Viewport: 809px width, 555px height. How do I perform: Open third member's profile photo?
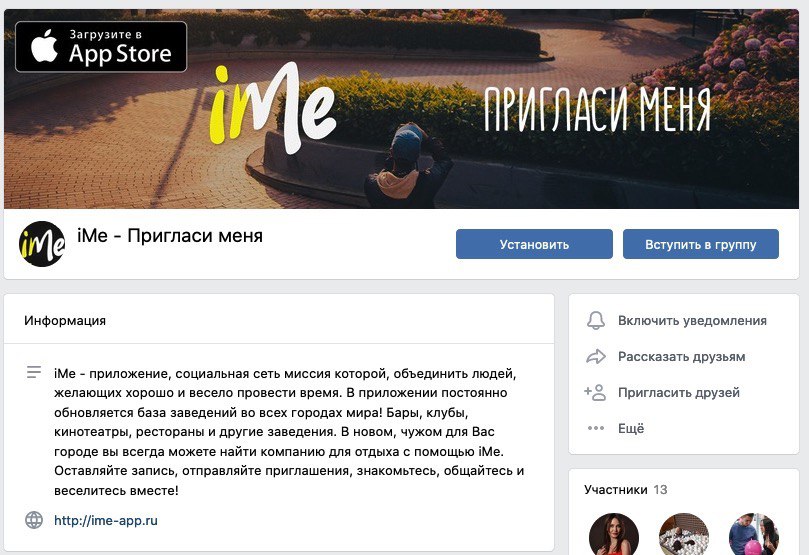point(754,534)
